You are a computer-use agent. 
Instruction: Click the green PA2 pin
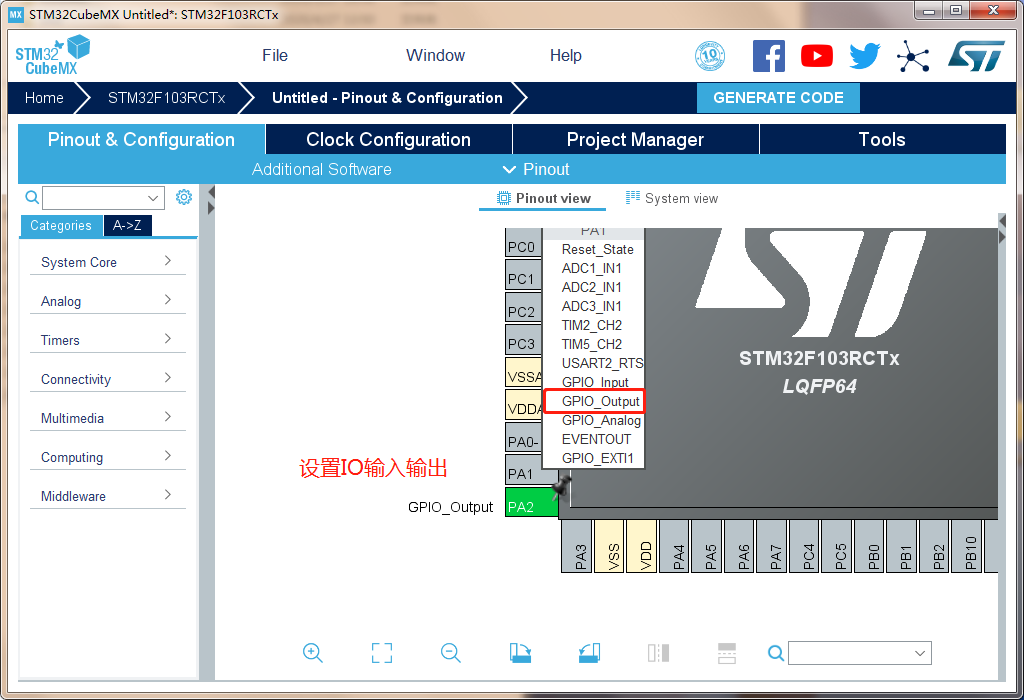click(532, 502)
